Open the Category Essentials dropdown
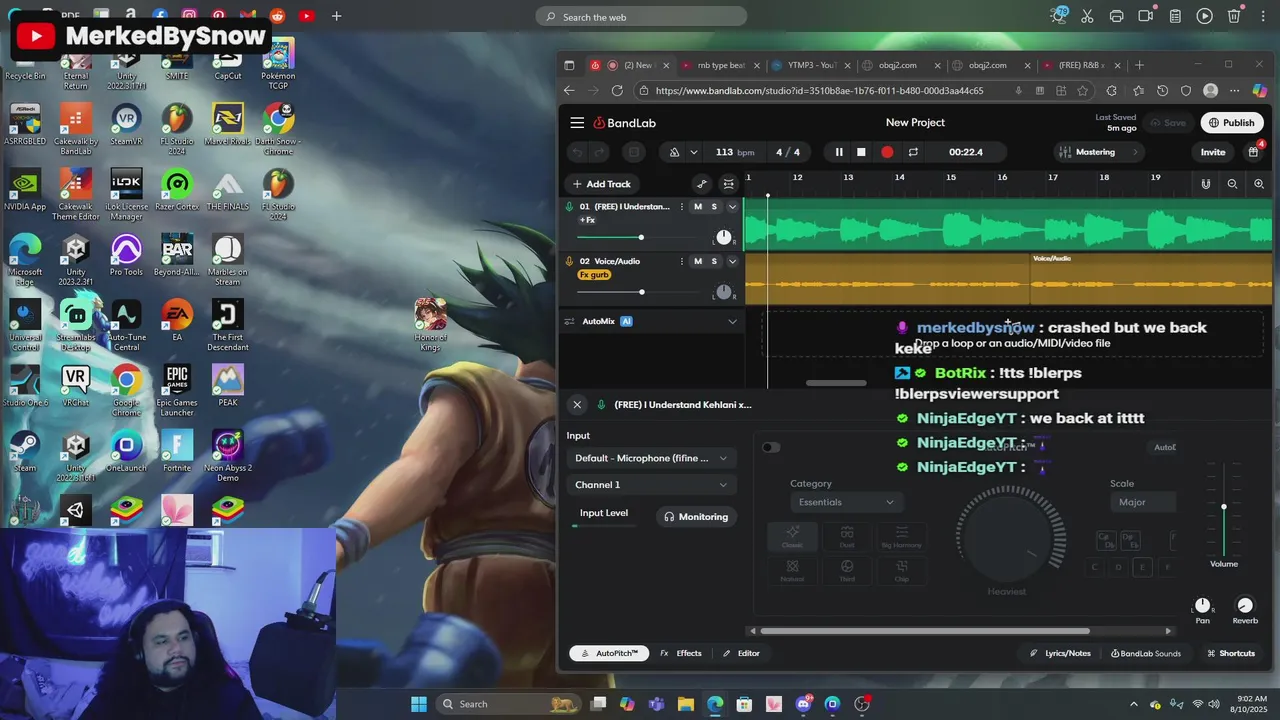Image resolution: width=1280 pixels, height=720 pixels. click(846, 502)
